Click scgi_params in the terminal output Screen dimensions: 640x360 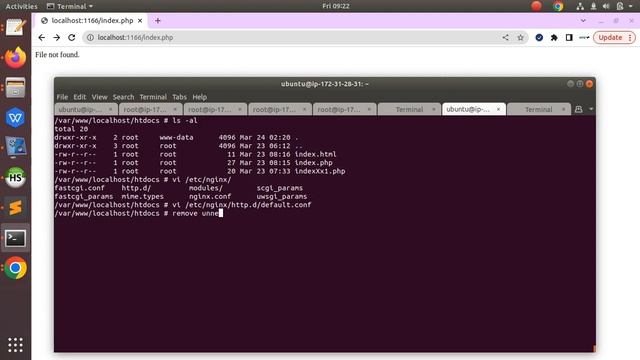[280, 188]
